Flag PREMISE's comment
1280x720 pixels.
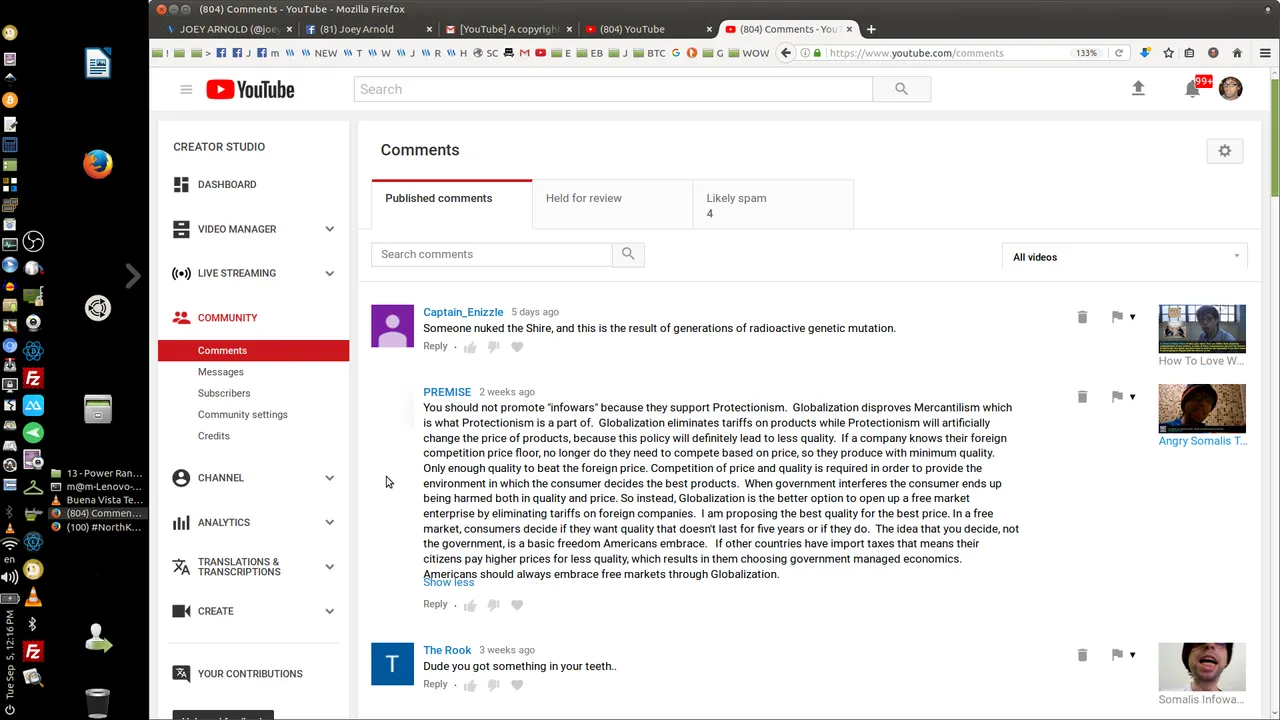click(1117, 397)
